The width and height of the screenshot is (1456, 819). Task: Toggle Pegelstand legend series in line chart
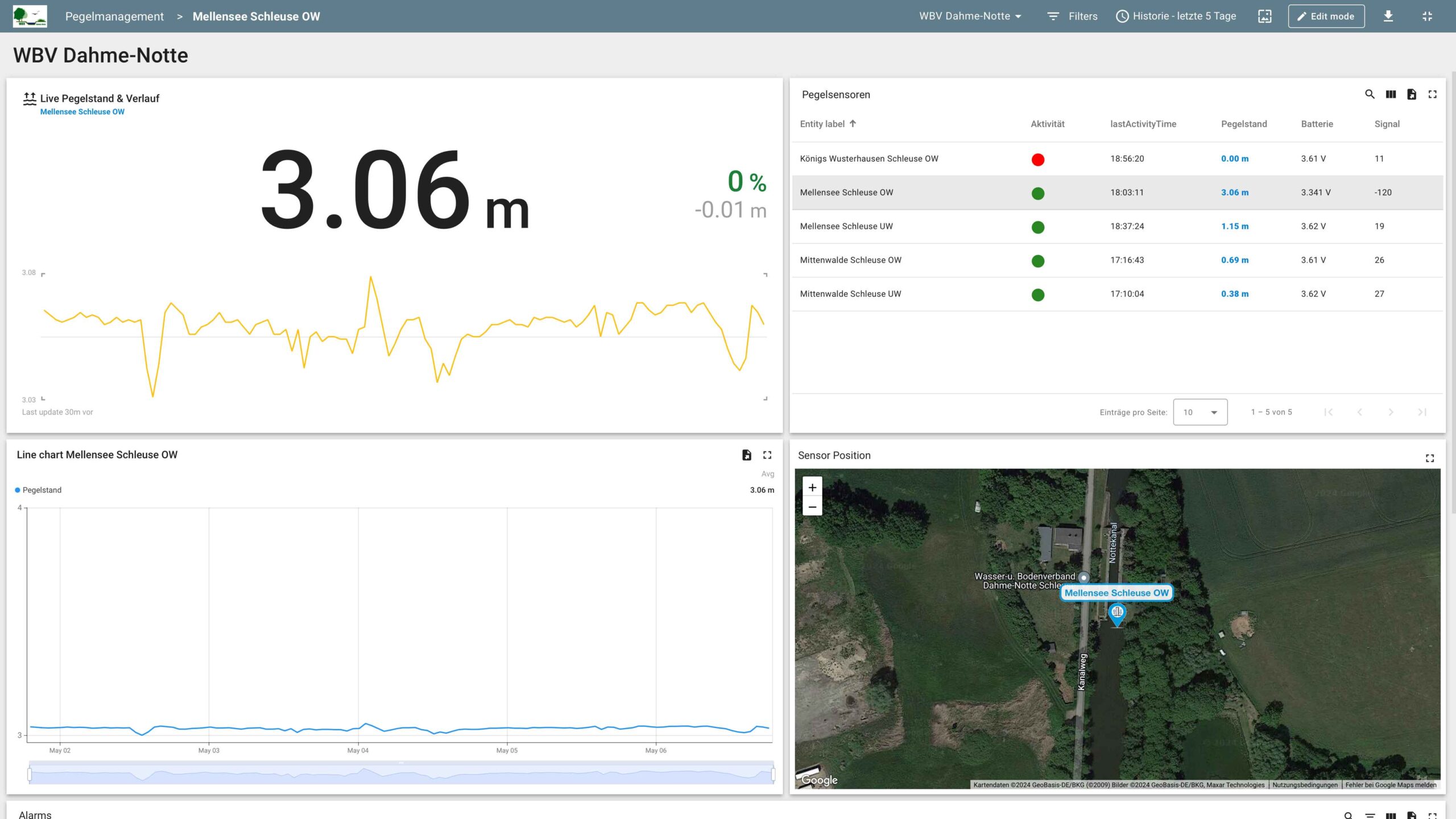pyautogui.click(x=39, y=490)
